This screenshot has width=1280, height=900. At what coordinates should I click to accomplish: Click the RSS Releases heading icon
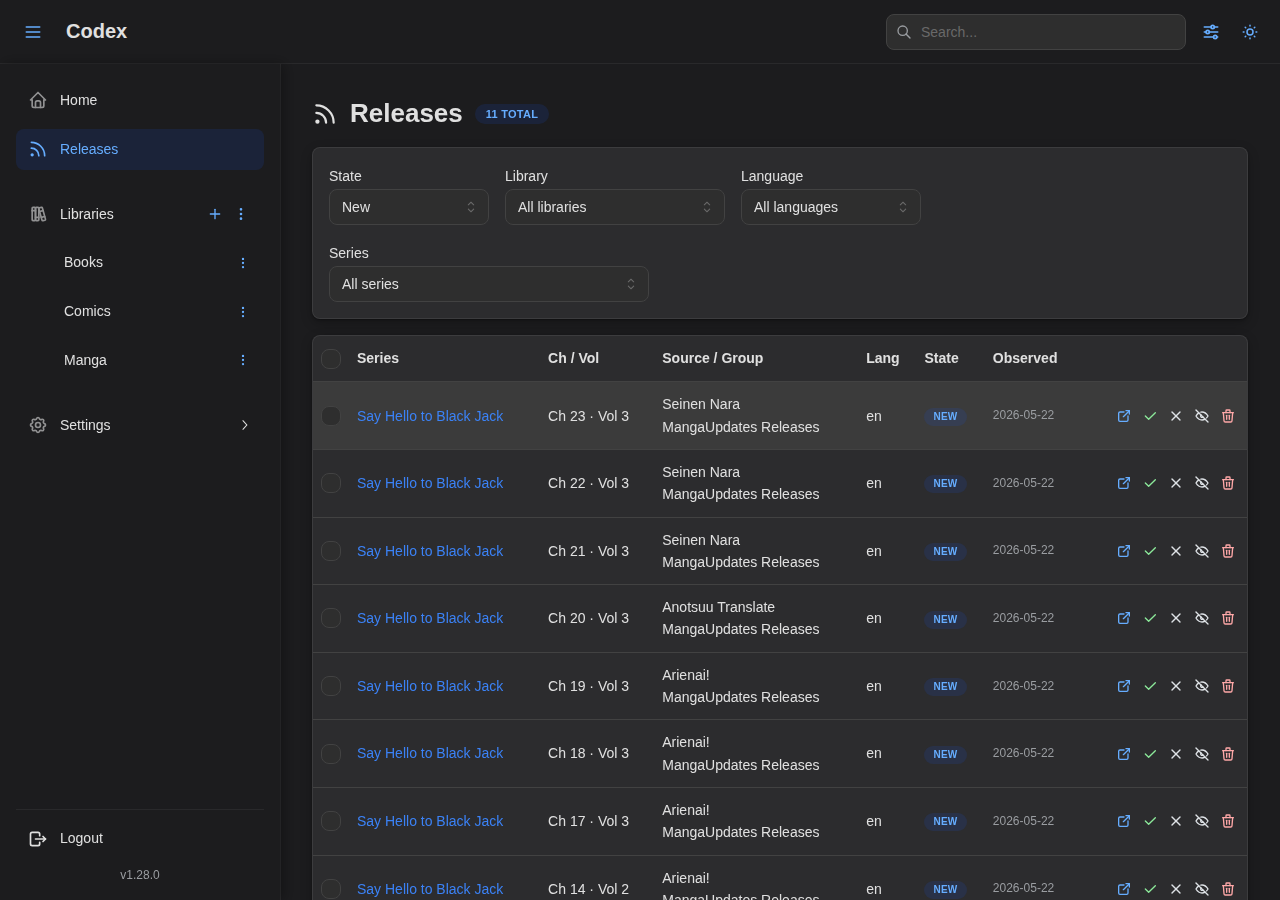[325, 114]
